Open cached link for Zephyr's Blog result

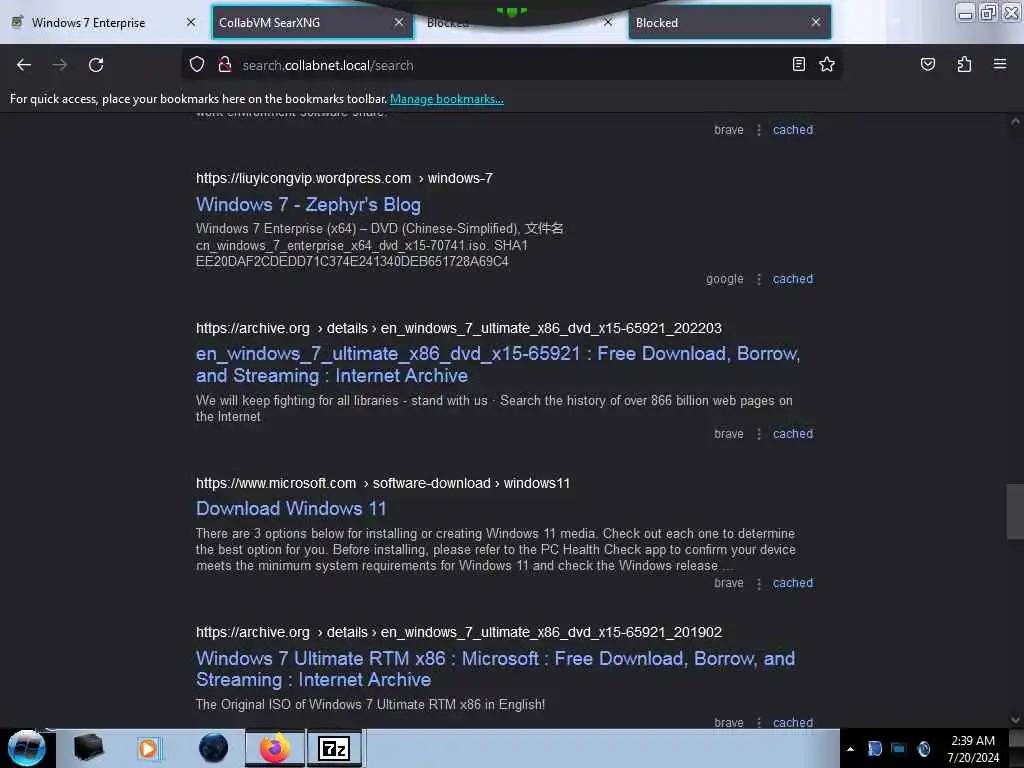[793, 279]
